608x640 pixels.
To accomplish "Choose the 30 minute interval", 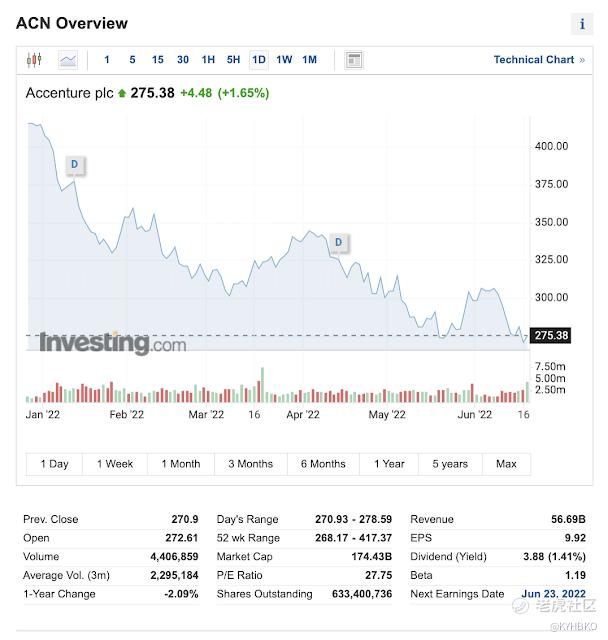I will [x=183, y=60].
